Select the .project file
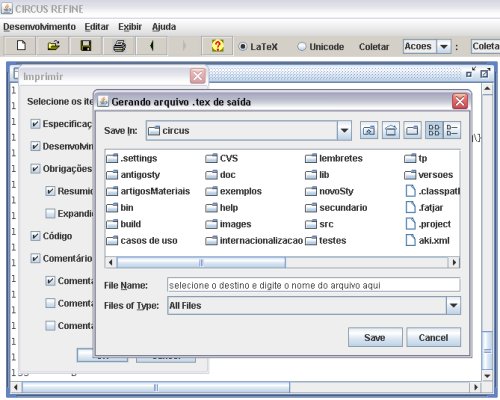The width and height of the screenshot is (500, 400). 428,224
